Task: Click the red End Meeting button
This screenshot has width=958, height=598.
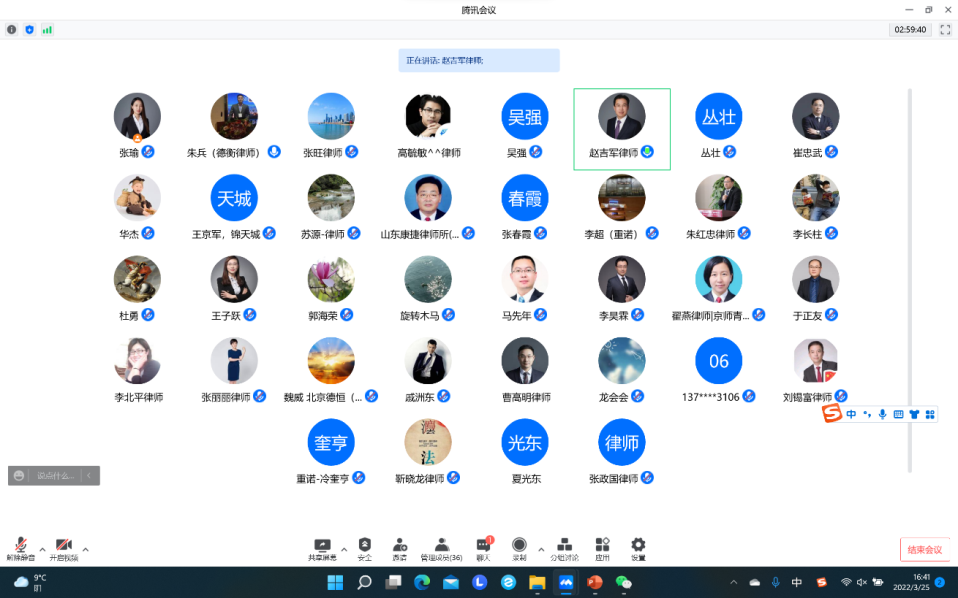Action: [924, 549]
